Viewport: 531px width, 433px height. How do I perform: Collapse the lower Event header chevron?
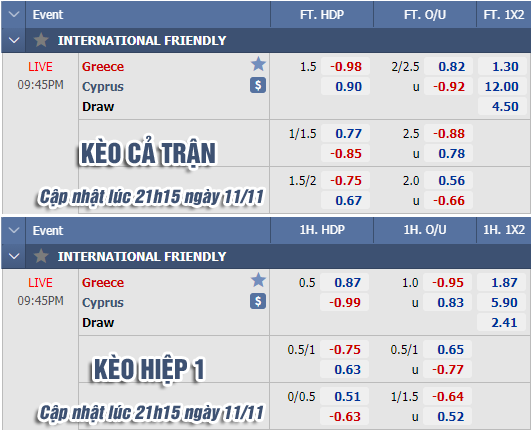pos(14,231)
